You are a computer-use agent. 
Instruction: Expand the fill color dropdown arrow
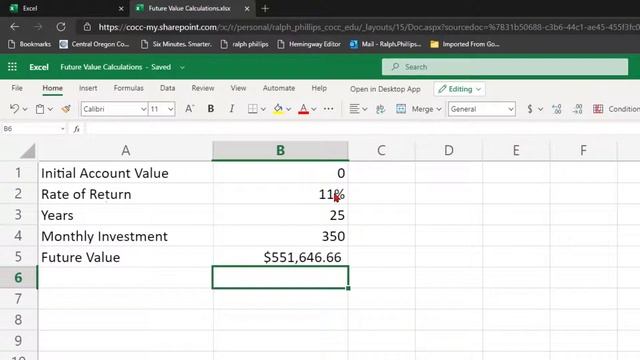point(289,109)
